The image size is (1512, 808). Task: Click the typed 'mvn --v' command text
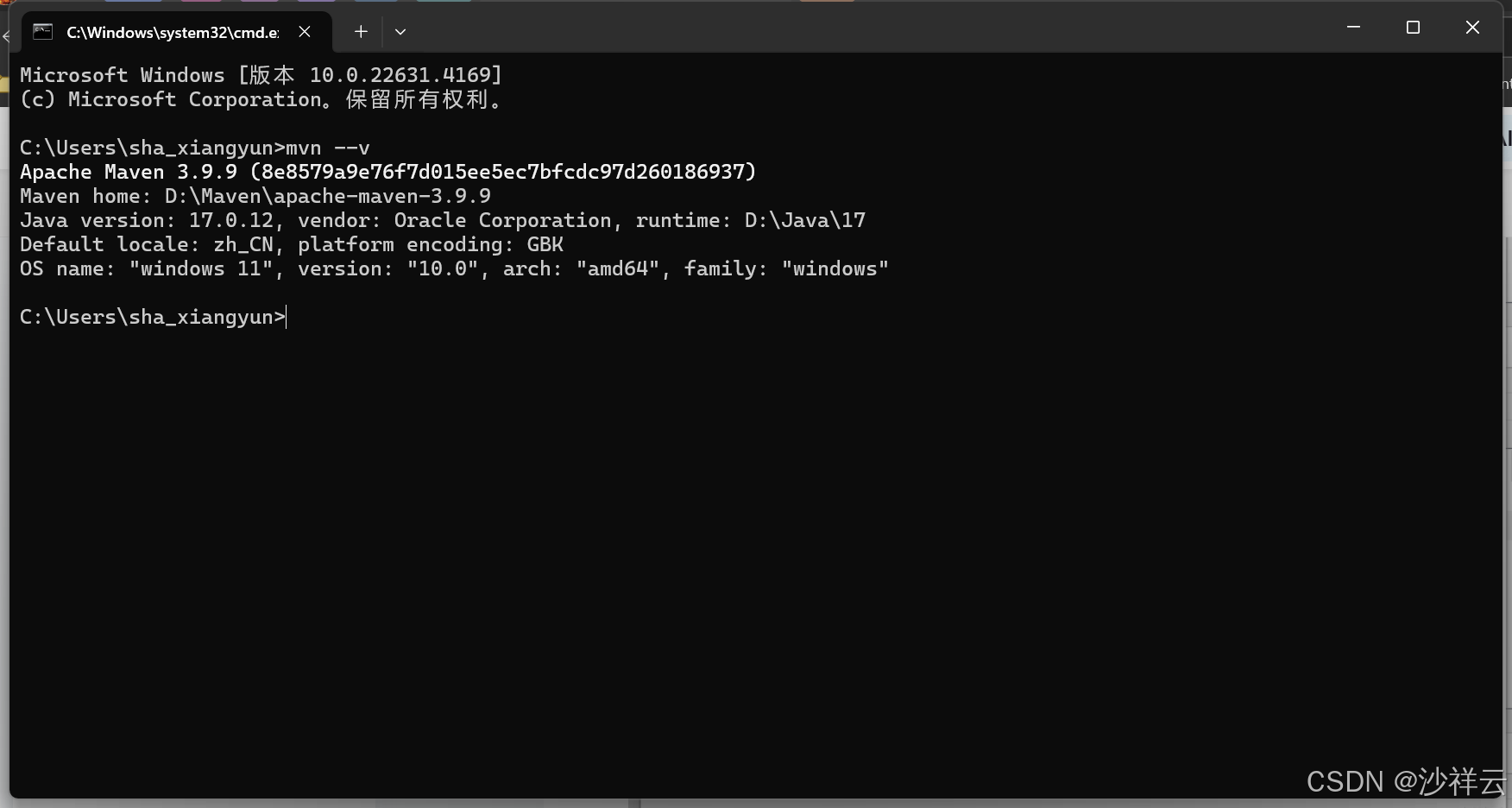tap(328, 148)
